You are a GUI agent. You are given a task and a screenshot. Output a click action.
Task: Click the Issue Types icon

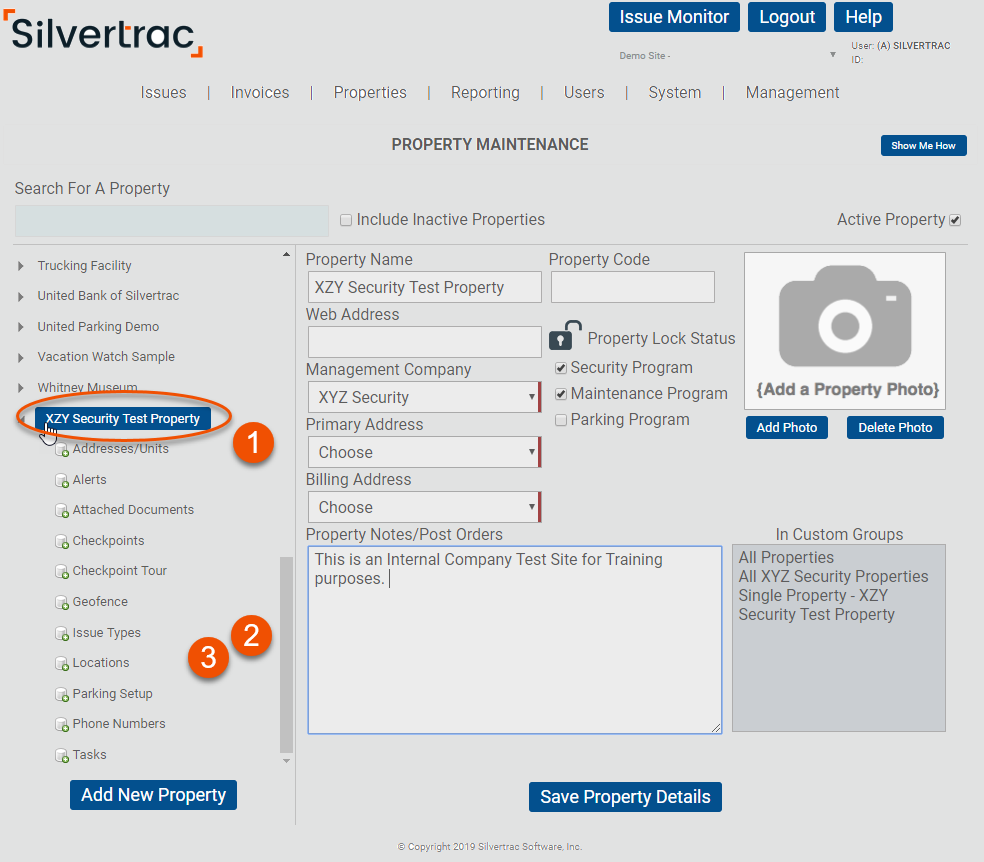pos(62,632)
